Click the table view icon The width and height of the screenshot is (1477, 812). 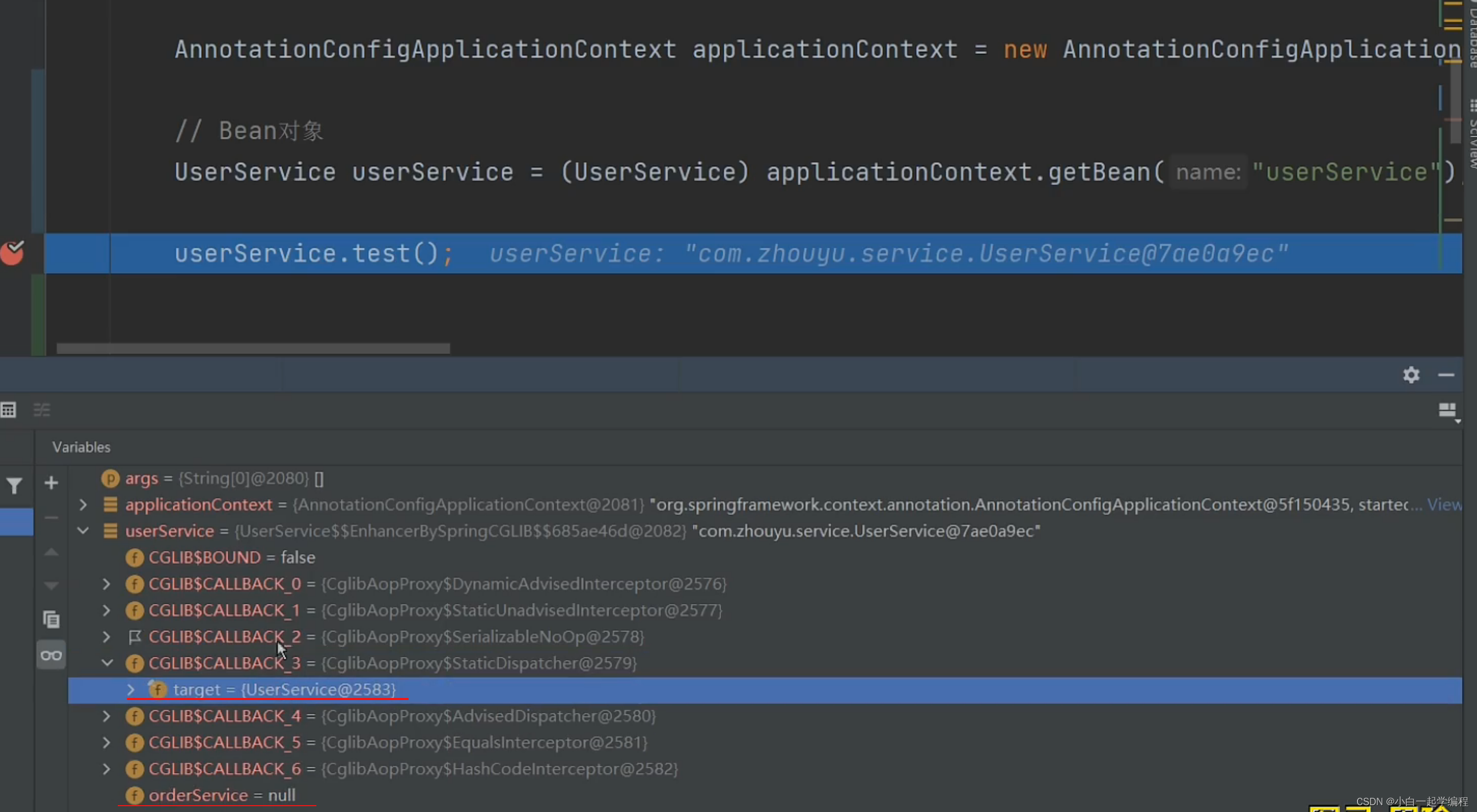[8, 410]
